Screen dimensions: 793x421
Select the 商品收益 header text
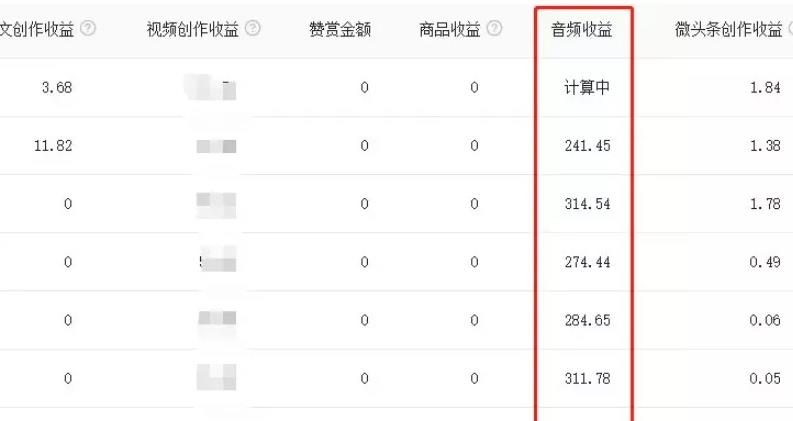pos(450,30)
